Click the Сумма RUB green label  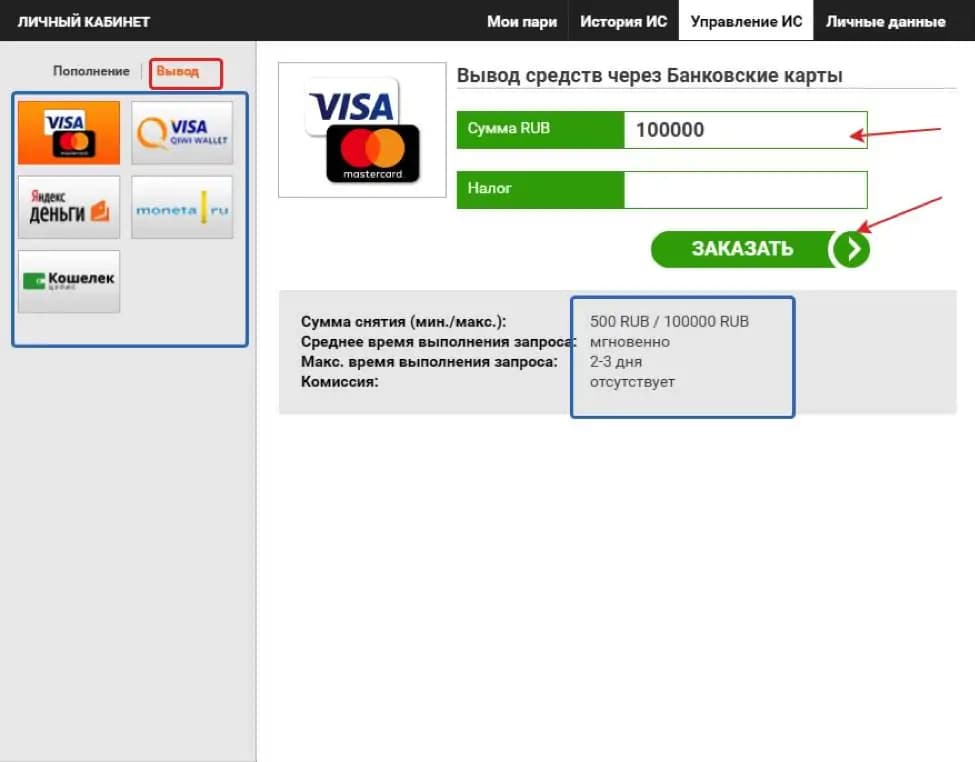tap(540, 129)
